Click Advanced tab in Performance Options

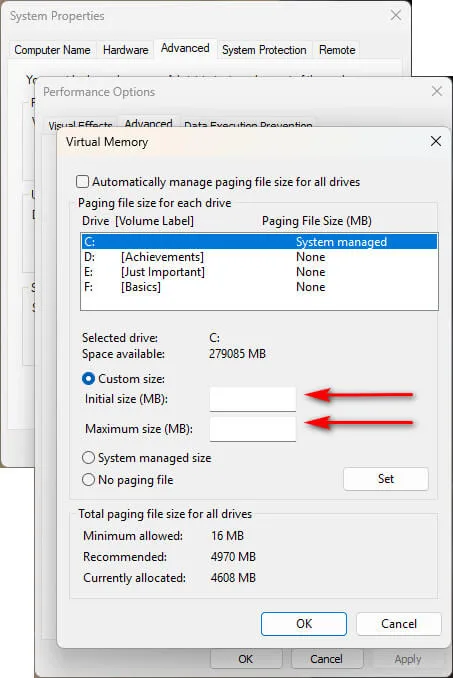(148, 123)
